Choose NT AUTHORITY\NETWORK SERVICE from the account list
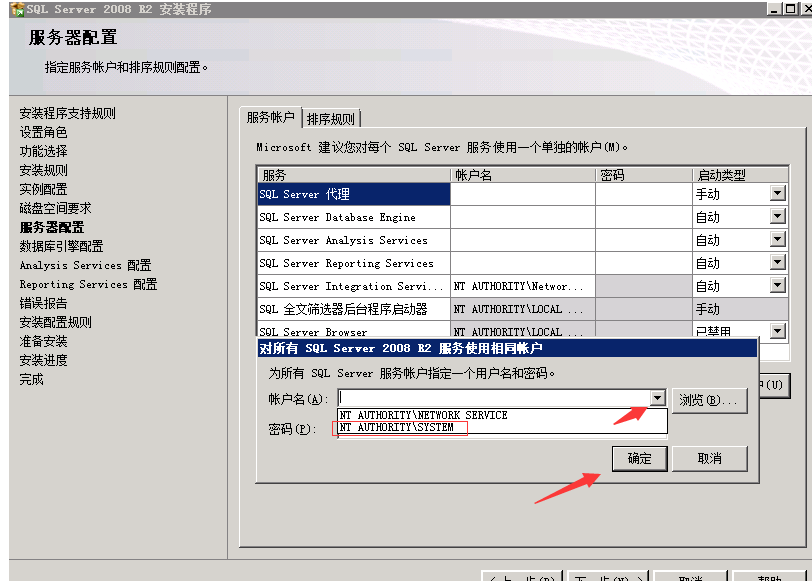Viewport: 812px width, 581px height. coord(423,415)
